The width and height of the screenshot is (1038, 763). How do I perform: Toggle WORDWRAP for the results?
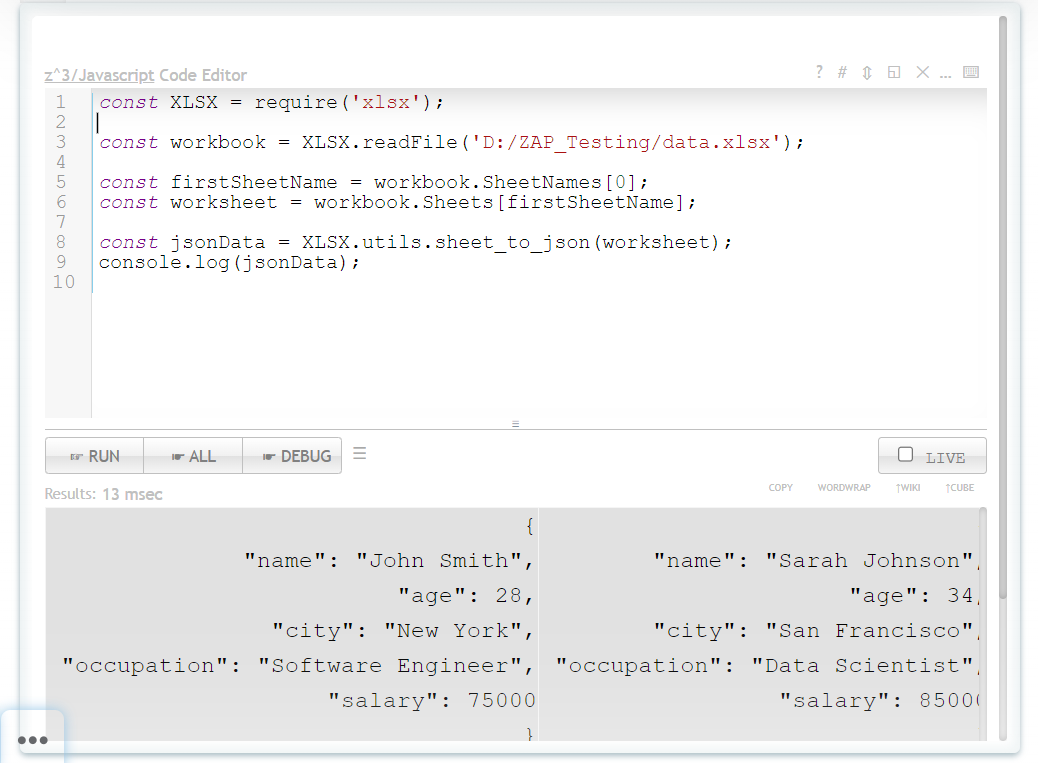tap(843, 488)
